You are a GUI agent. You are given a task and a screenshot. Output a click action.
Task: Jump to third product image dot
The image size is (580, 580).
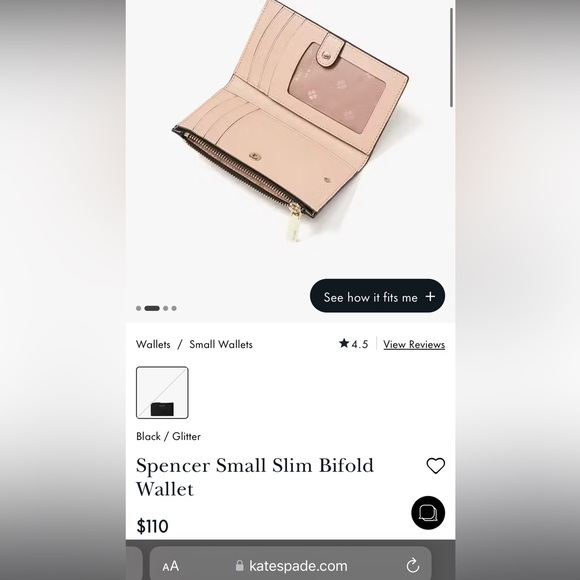click(x=166, y=308)
